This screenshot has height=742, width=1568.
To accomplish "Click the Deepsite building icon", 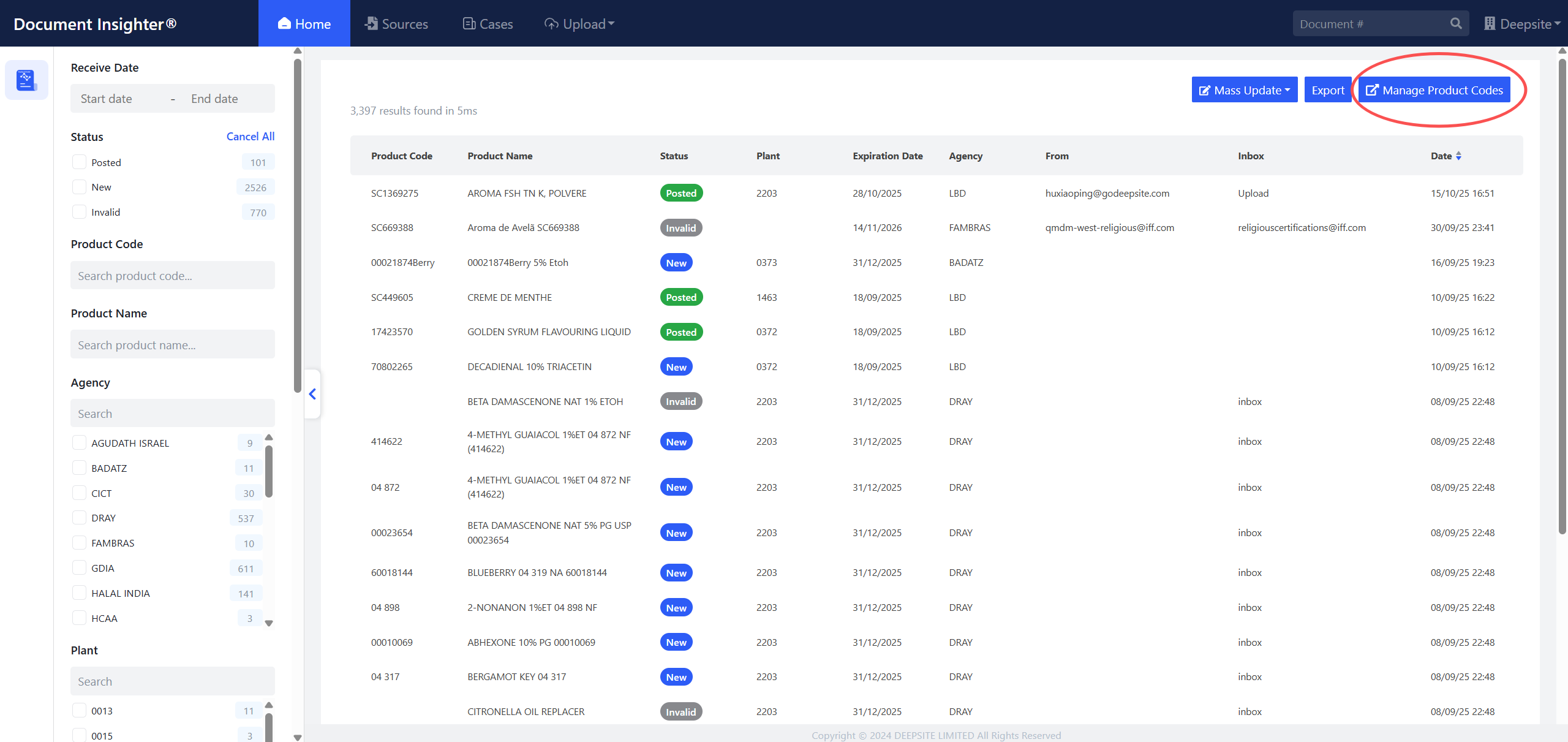I will click(x=1490, y=24).
